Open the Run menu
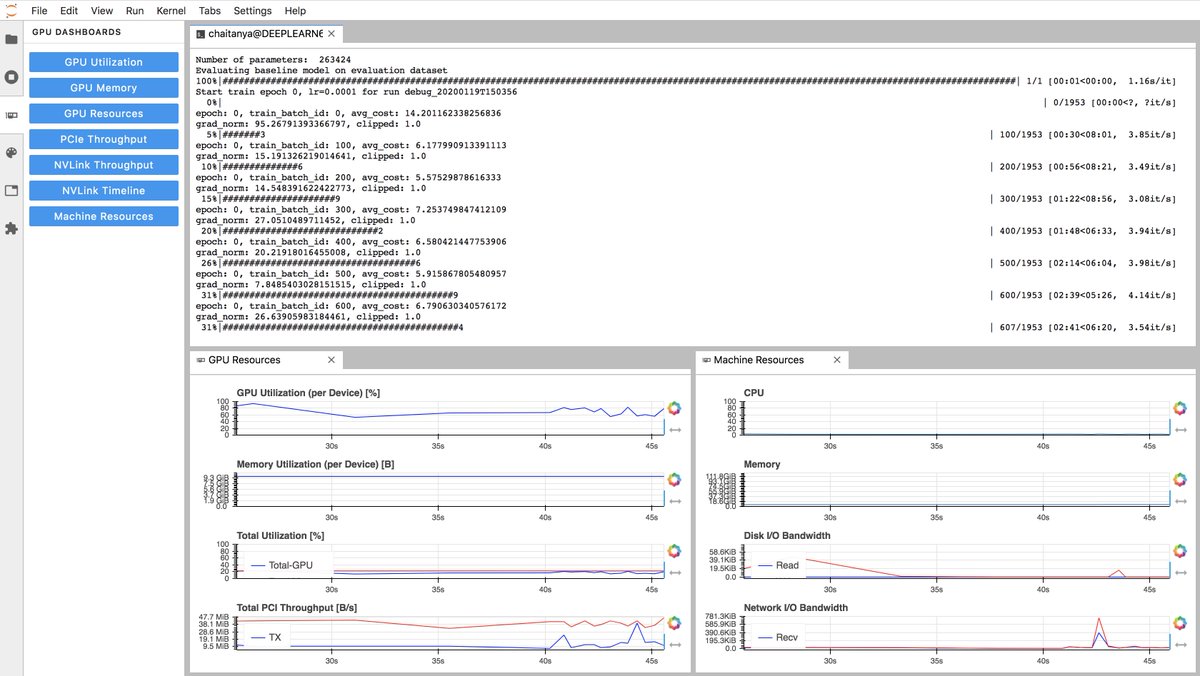The image size is (1200, 676). tap(134, 10)
